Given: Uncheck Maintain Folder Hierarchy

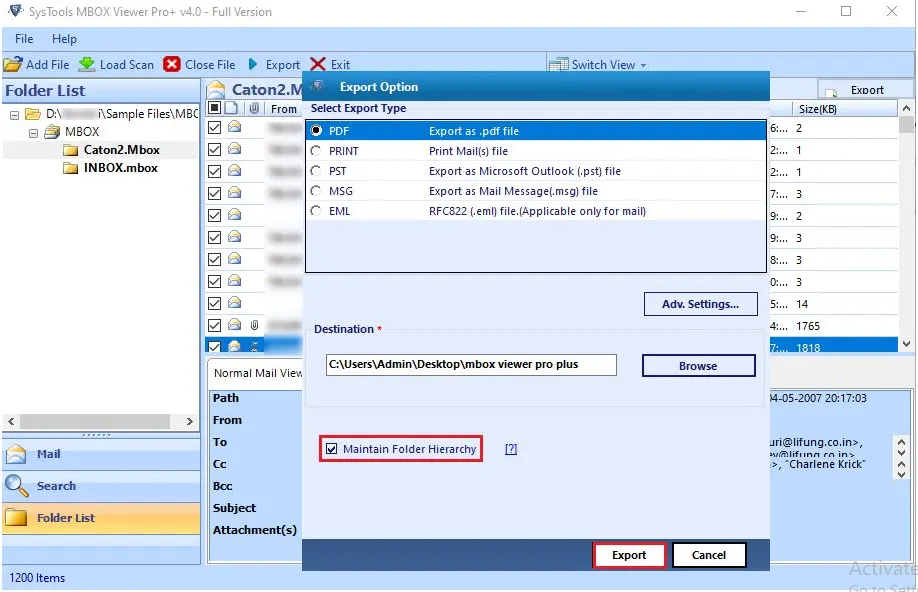Looking at the screenshot, I should tap(332, 449).
